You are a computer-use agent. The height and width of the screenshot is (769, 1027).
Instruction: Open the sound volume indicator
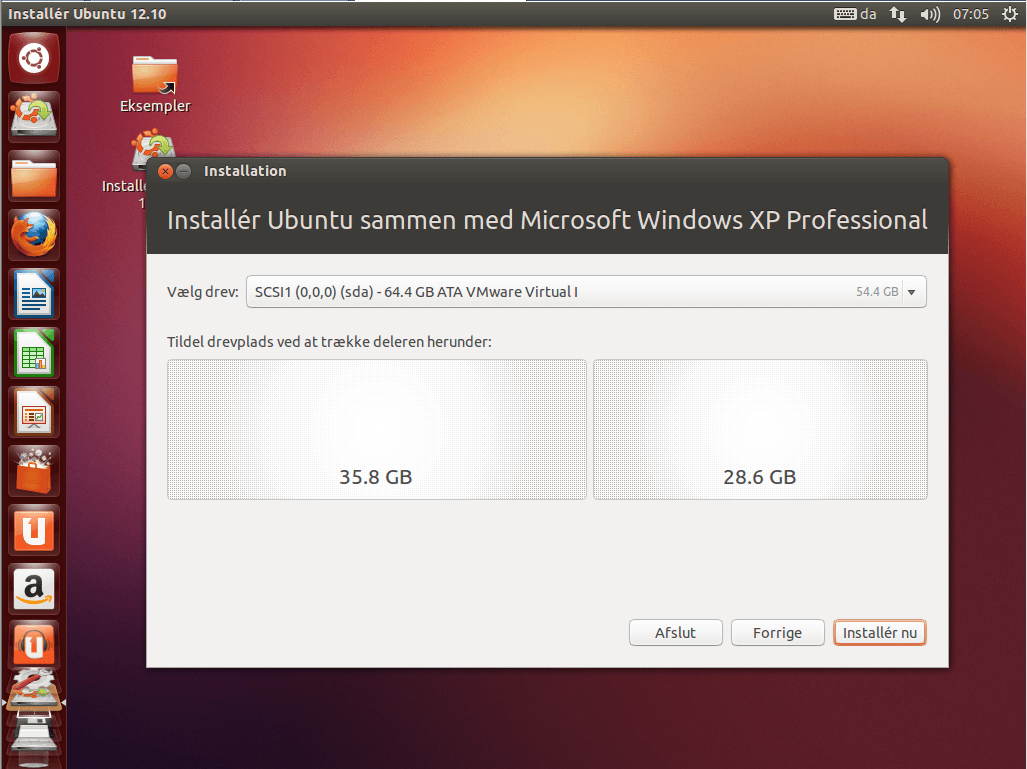[x=932, y=14]
